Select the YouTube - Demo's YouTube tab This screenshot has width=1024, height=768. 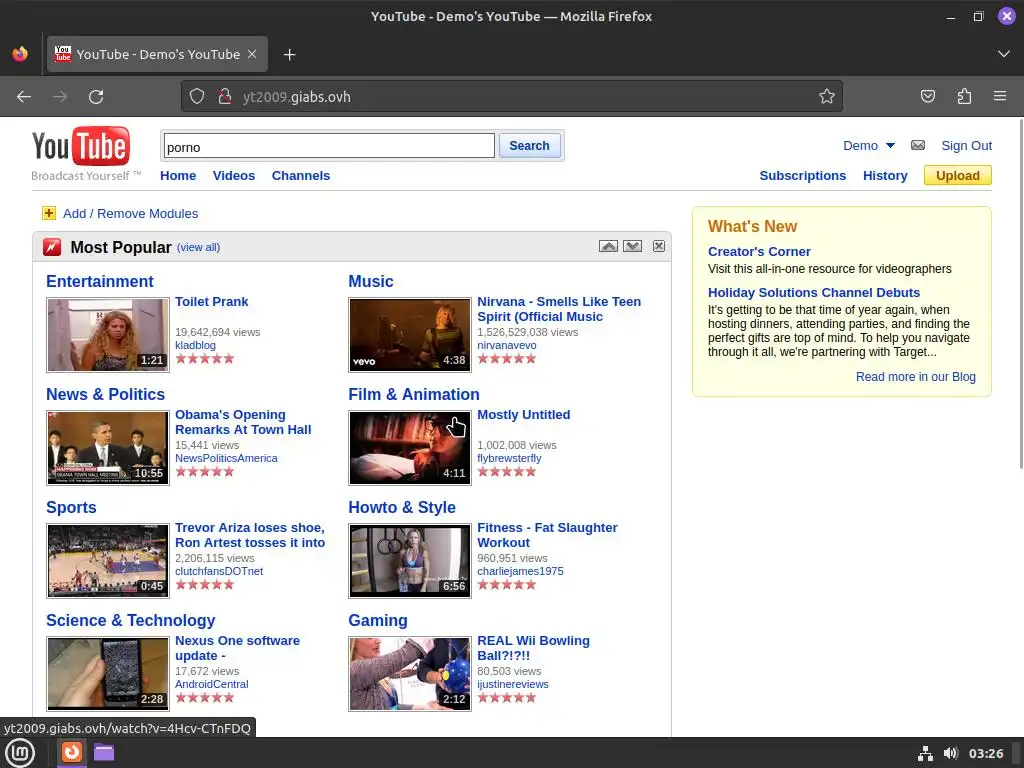[x=157, y=54]
